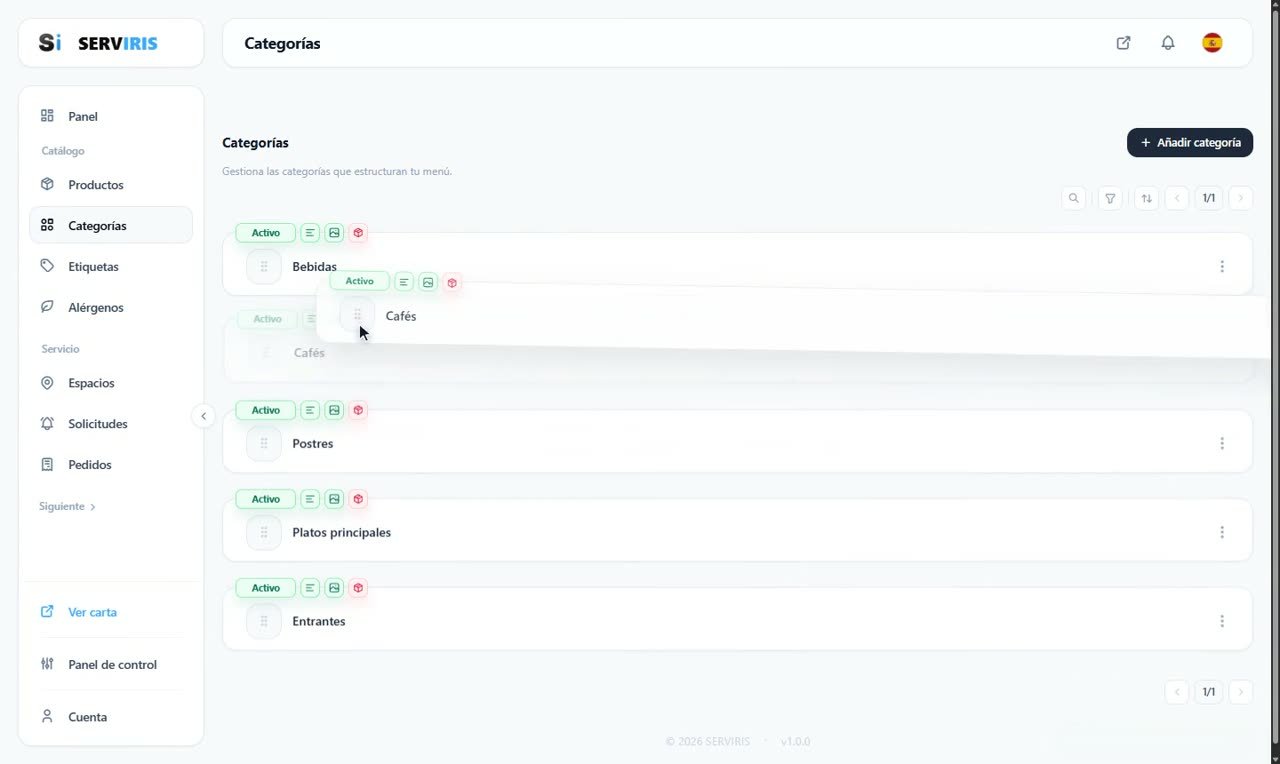Viewport: 1280px width, 764px height.
Task: Click the Bebidas category name
Action: [x=314, y=267]
